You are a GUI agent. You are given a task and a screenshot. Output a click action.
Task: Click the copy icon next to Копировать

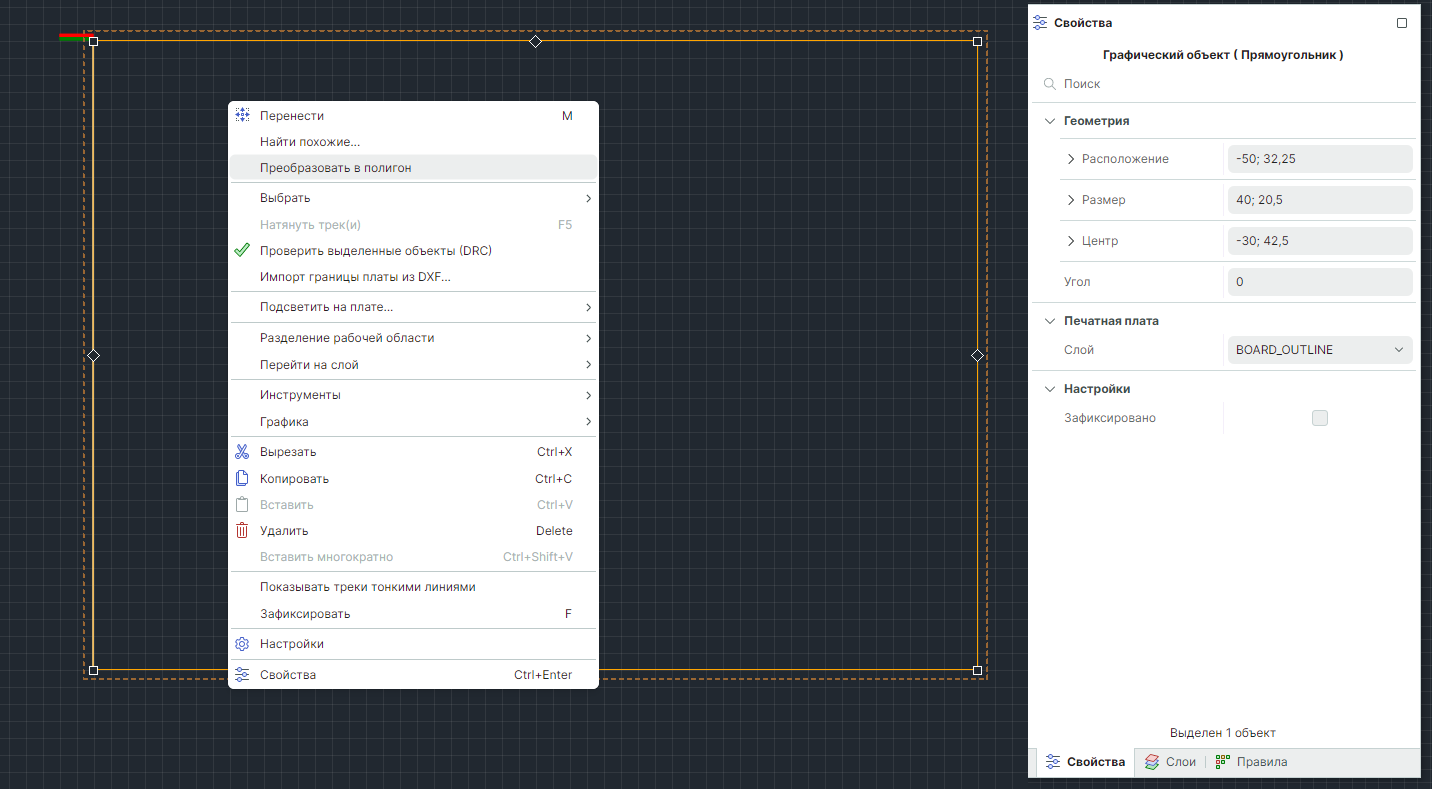point(242,479)
